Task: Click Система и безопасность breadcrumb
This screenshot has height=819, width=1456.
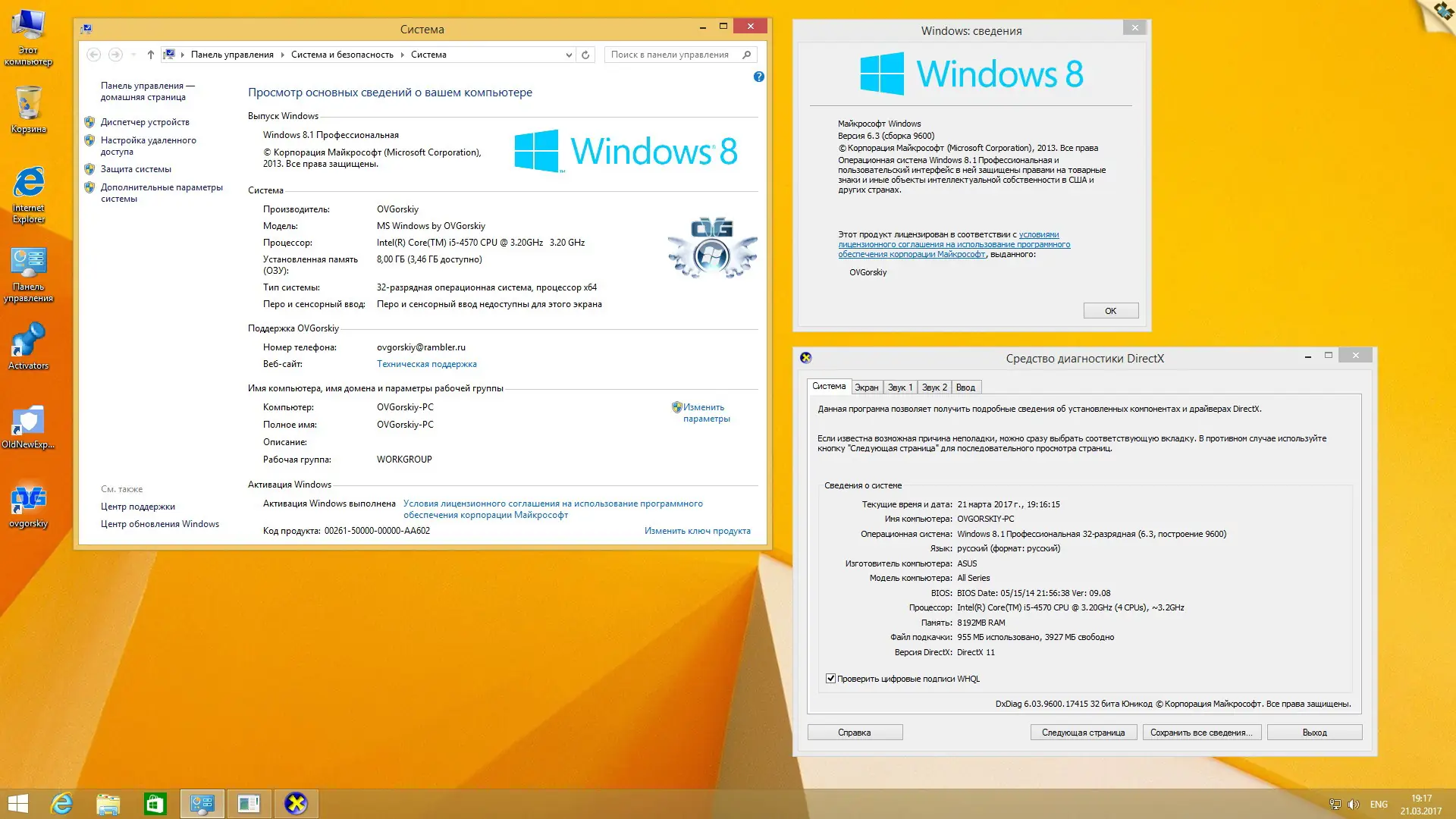Action: pyautogui.click(x=342, y=55)
